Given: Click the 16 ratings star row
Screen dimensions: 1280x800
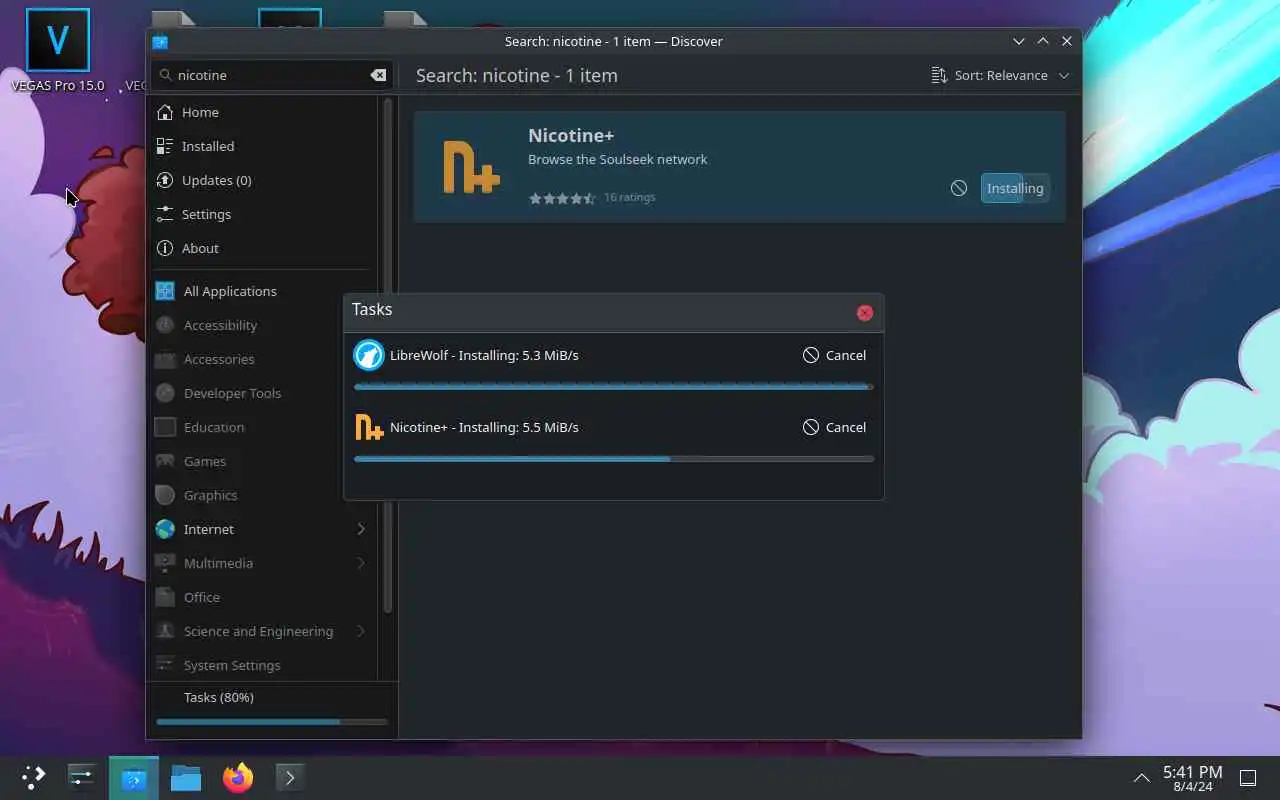Looking at the screenshot, I should click(562, 198).
